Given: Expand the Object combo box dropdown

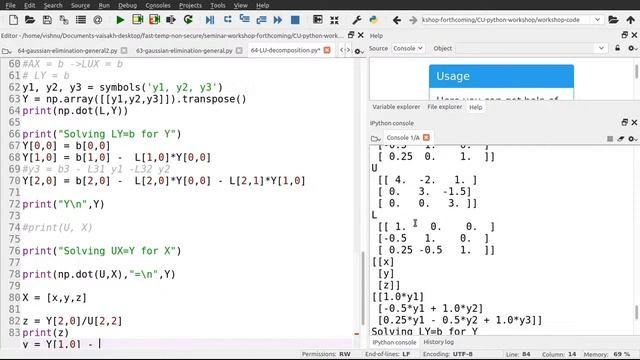Looking at the screenshot, I should click(601, 48).
